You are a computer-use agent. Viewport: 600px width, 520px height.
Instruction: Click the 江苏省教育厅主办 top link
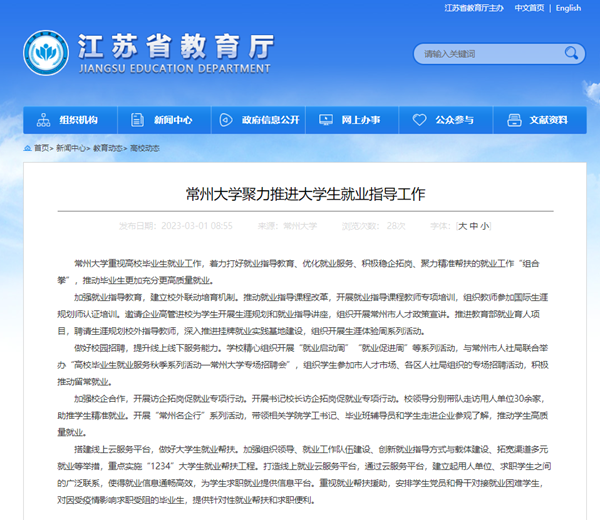pyautogui.click(x=474, y=8)
